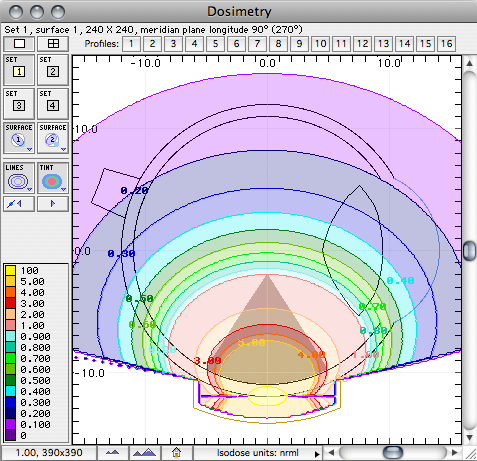
Task: Click the yellow 100 legend color swatch
Action: [10, 270]
